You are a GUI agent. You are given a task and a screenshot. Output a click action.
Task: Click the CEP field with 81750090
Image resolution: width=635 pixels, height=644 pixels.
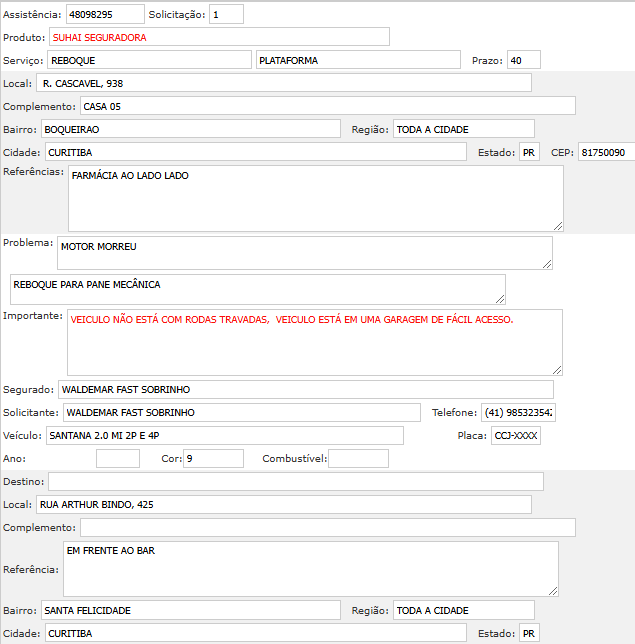click(606, 152)
